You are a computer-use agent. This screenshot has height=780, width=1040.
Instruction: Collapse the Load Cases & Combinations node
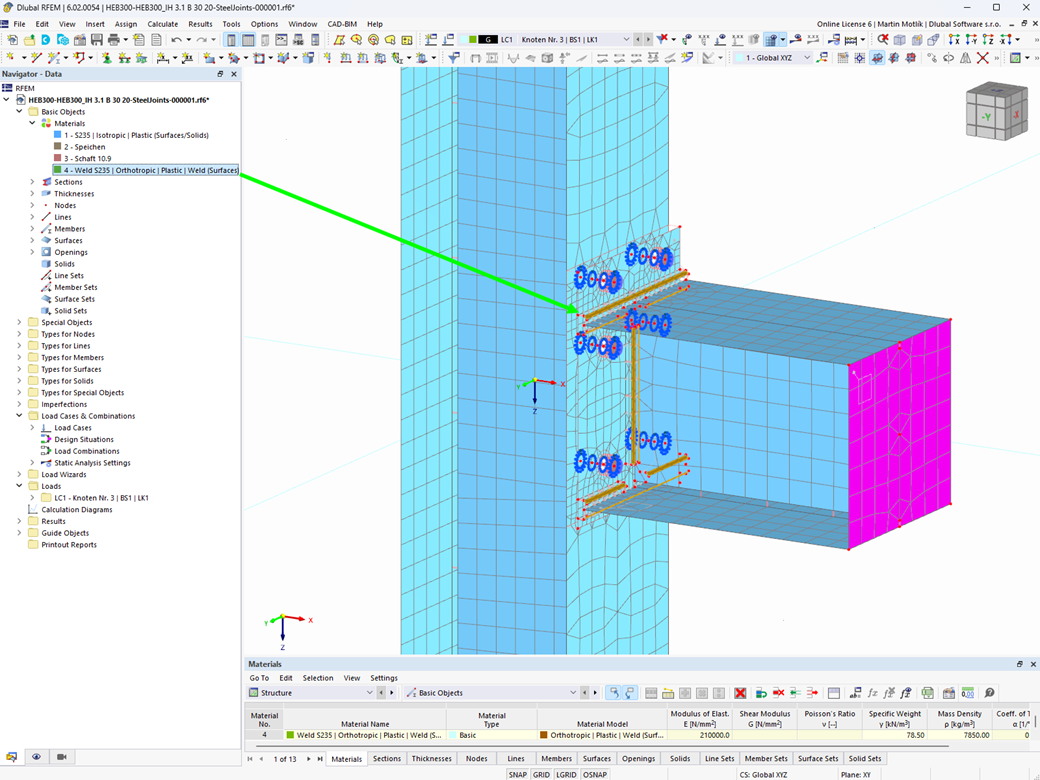pyautogui.click(x=18, y=415)
